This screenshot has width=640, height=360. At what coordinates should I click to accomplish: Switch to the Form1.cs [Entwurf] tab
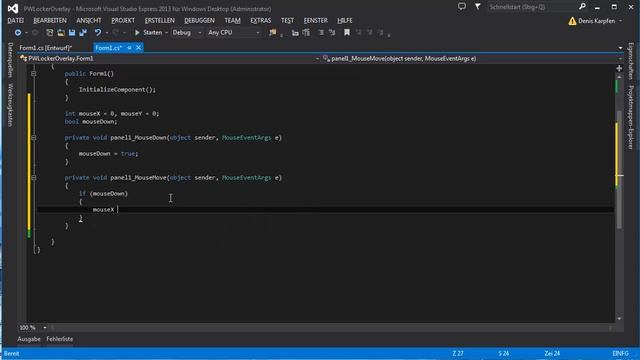(x=46, y=48)
